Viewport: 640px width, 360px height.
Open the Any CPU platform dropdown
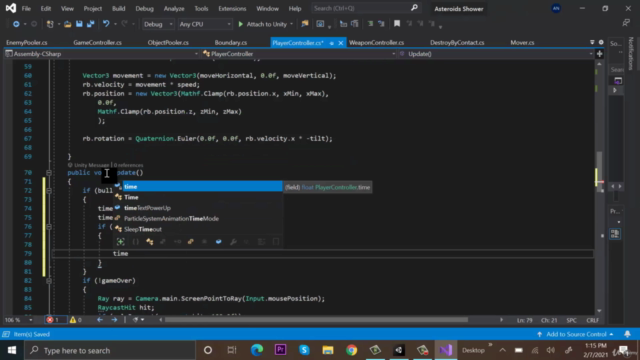[x=204, y=24]
